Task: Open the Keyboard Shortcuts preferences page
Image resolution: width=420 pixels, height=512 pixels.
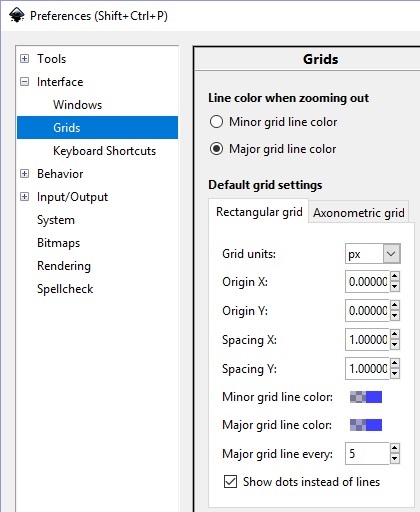Action: coord(104,151)
